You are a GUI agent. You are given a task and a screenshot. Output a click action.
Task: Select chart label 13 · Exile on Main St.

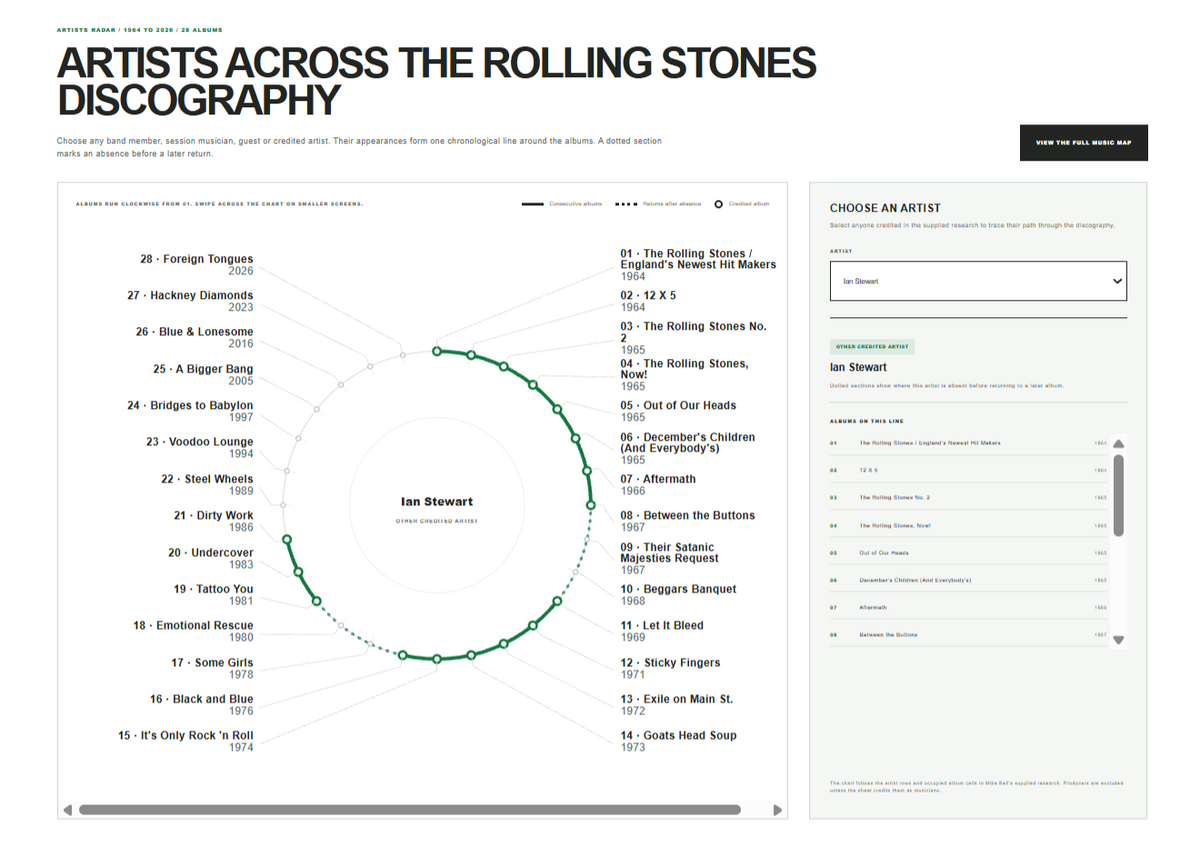(x=676, y=705)
